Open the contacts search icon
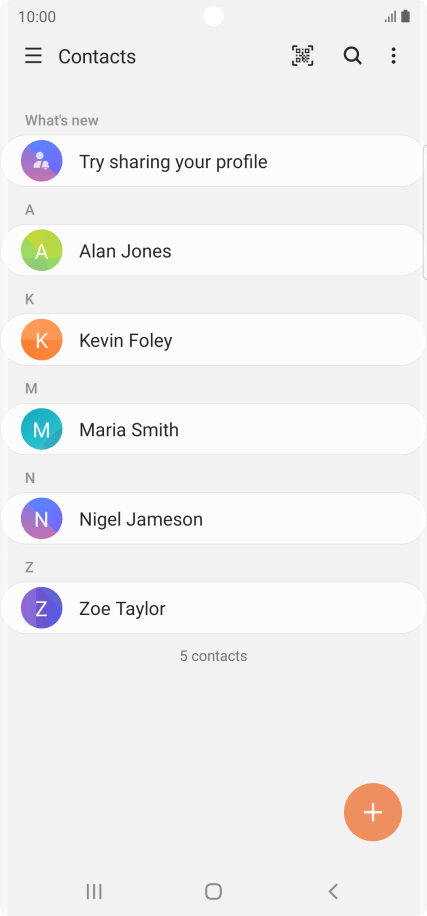The height and width of the screenshot is (916, 427). tap(352, 56)
